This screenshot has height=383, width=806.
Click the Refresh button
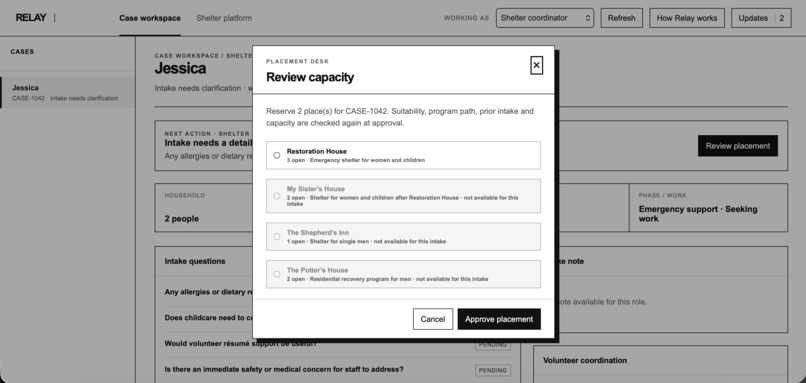(x=621, y=18)
